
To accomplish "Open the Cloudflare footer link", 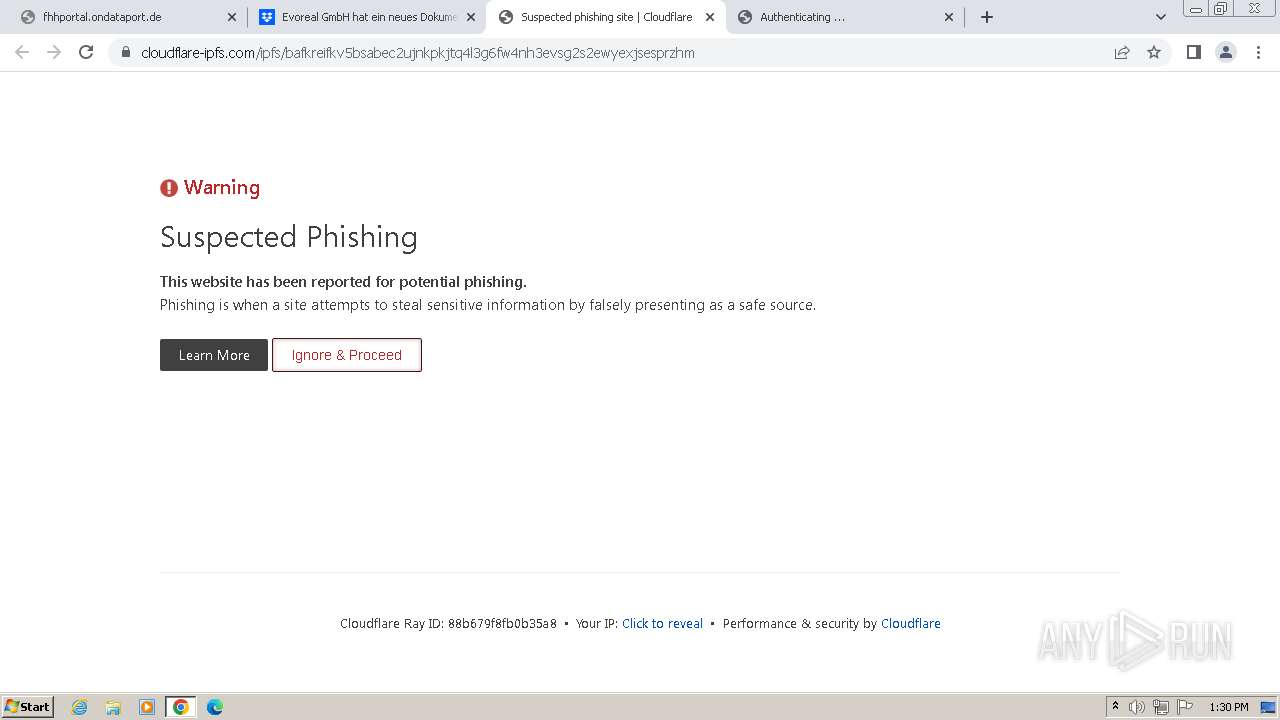I will 910,624.
